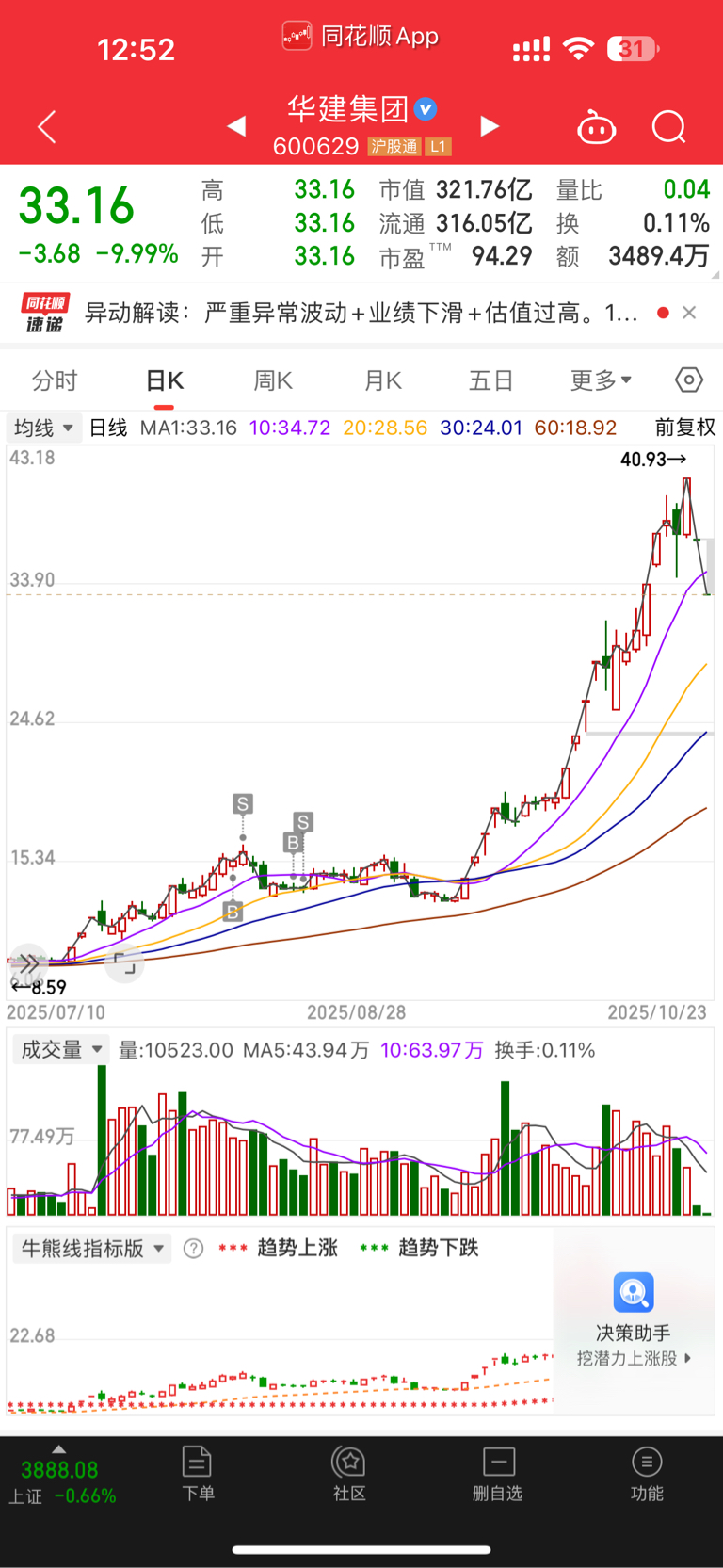Screen dimensions: 723x1568
Task: Tap the 沪股通 tag
Action: 394,147
